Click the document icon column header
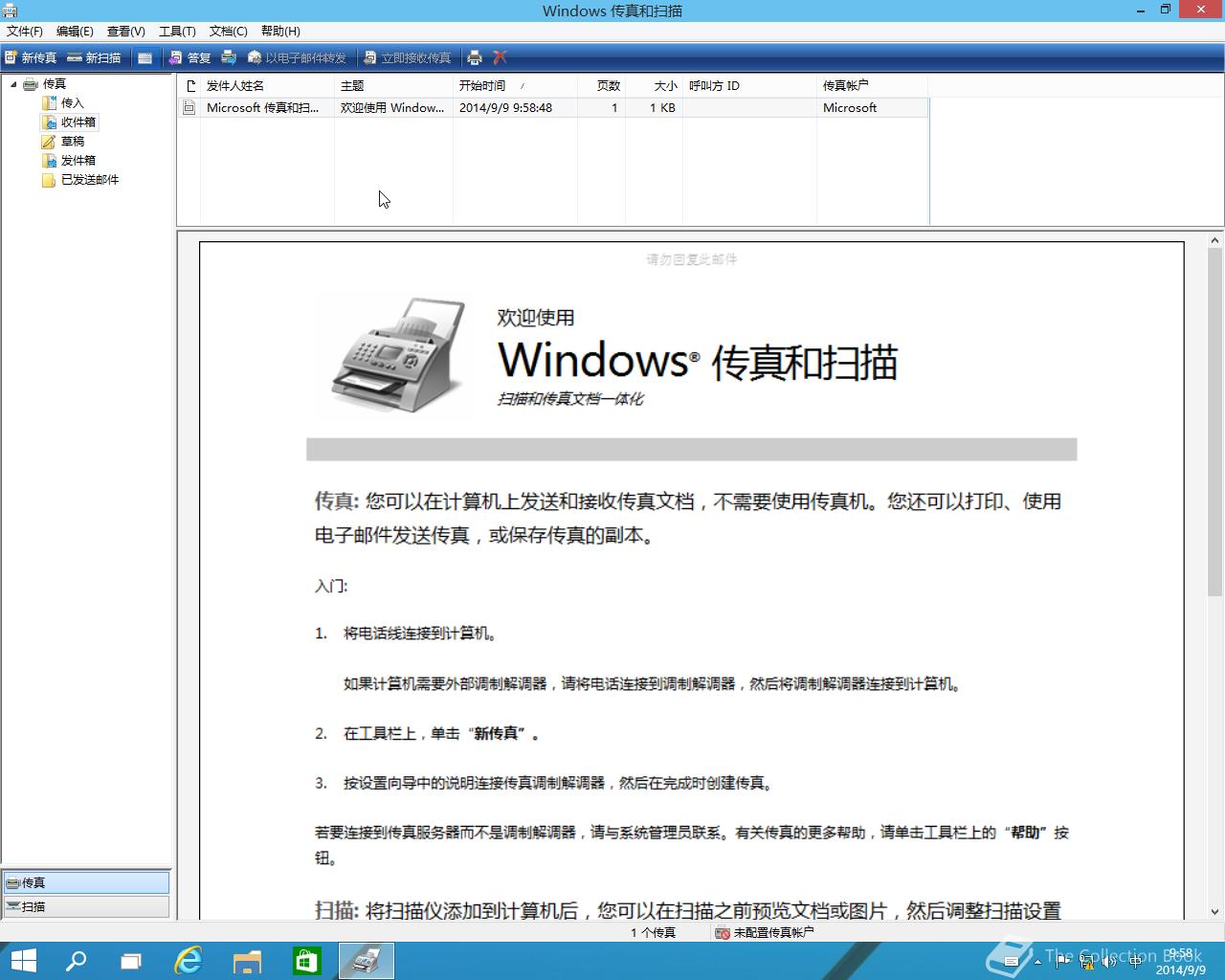The image size is (1225, 980). click(189, 86)
